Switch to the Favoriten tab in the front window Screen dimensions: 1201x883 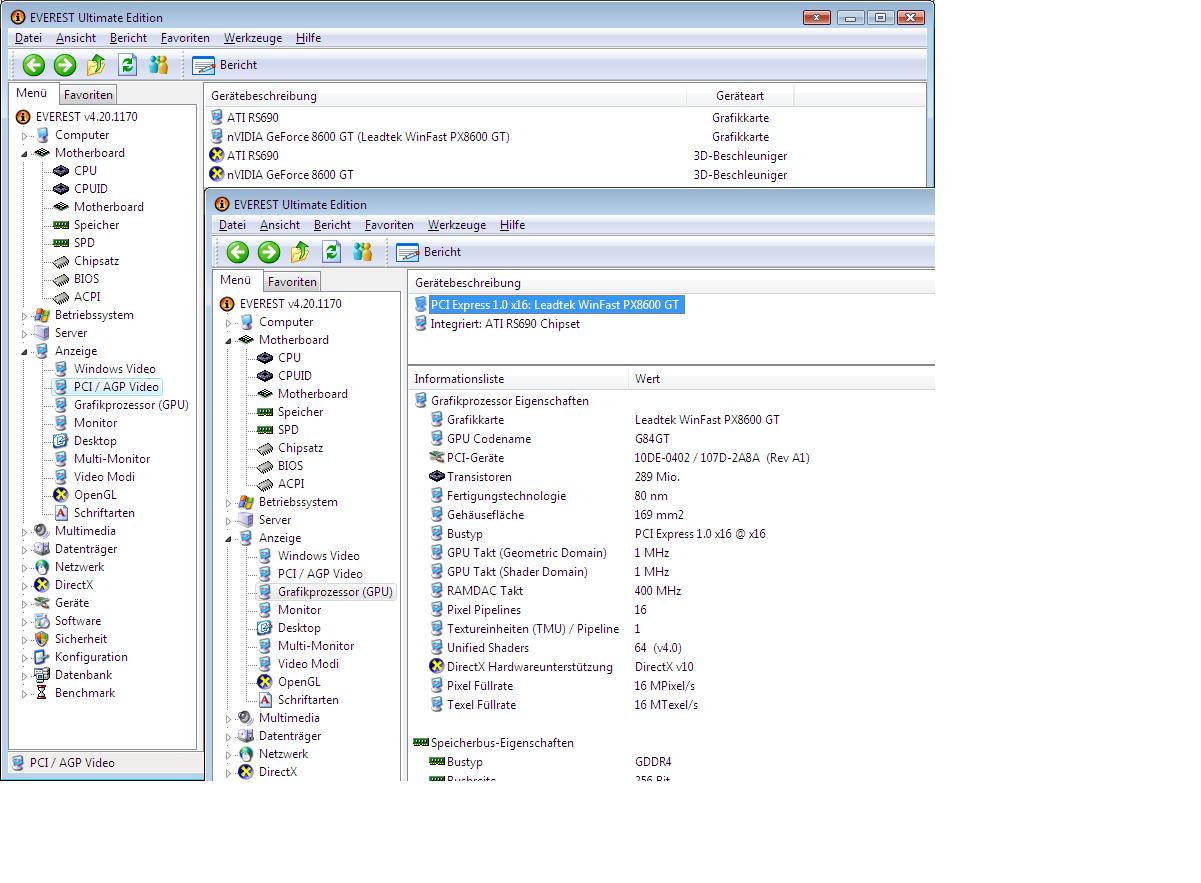pos(292,282)
